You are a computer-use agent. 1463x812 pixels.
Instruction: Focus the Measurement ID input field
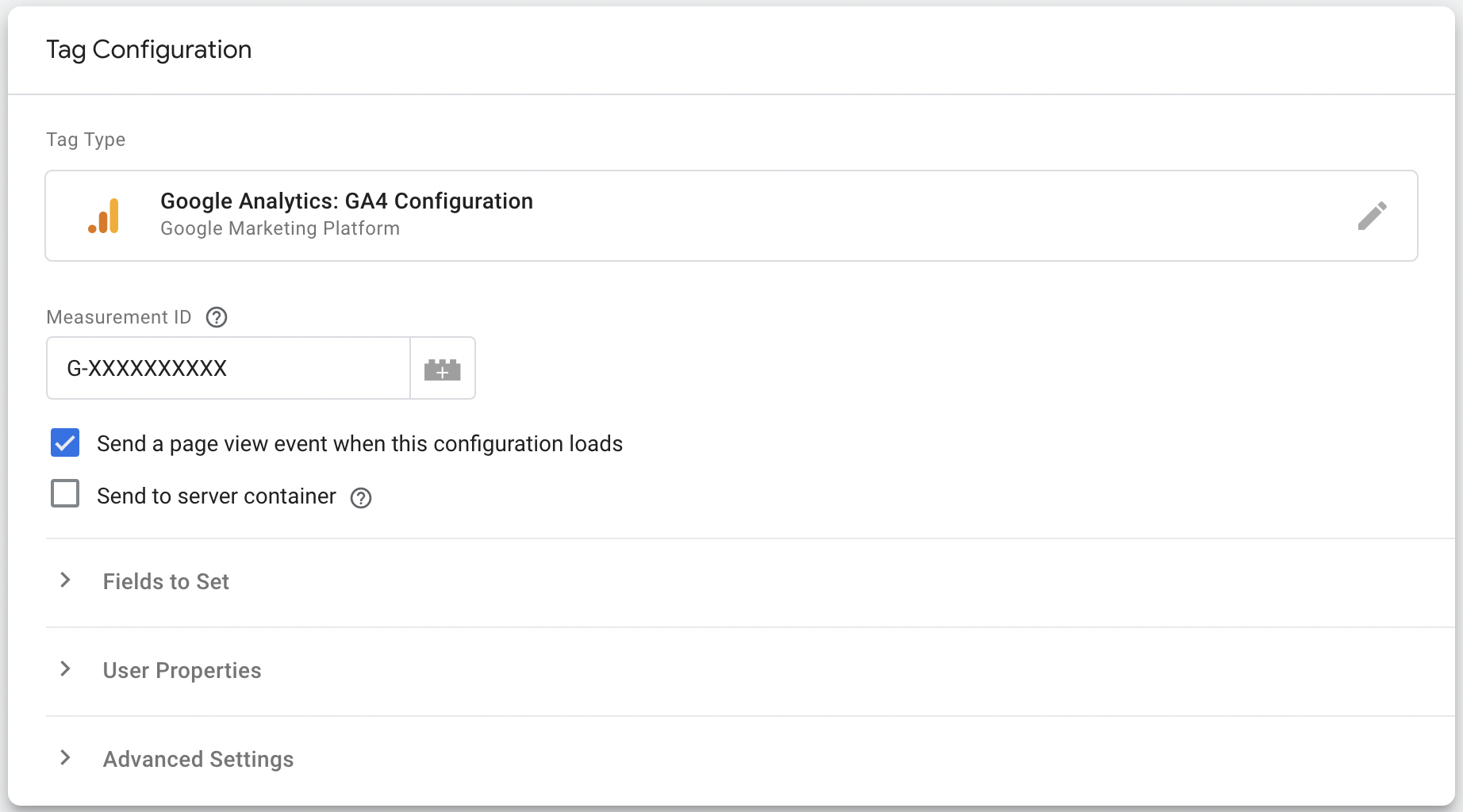[x=228, y=368]
